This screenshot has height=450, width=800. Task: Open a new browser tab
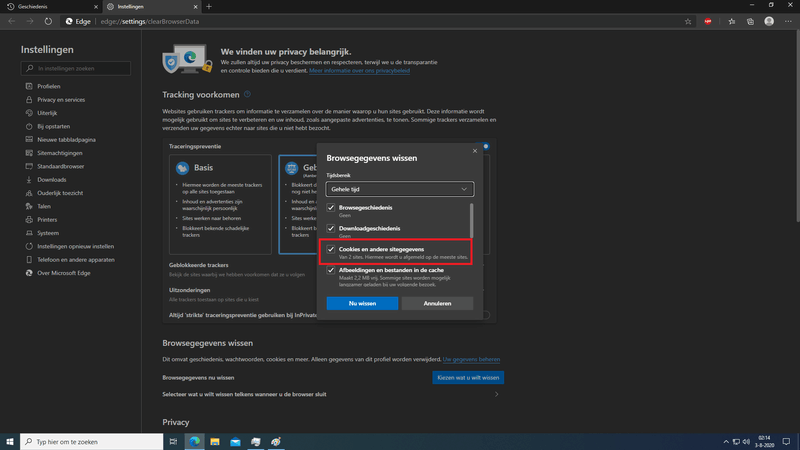point(209,7)
